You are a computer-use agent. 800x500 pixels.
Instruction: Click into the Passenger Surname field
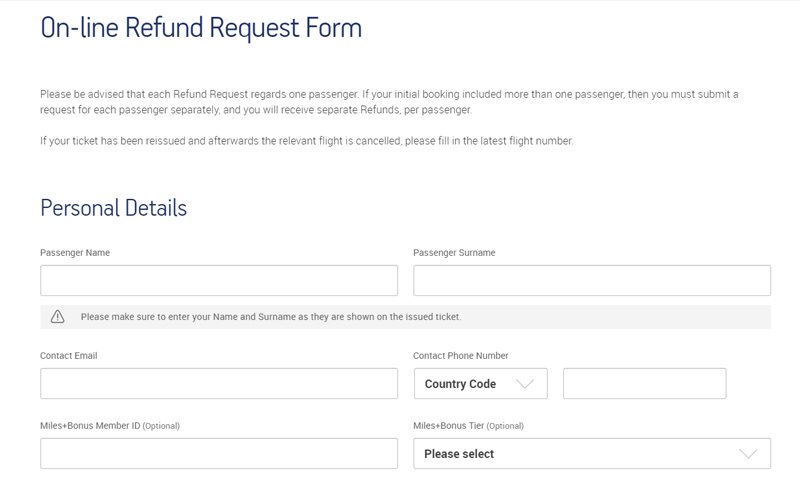click(x=591, y=280)
